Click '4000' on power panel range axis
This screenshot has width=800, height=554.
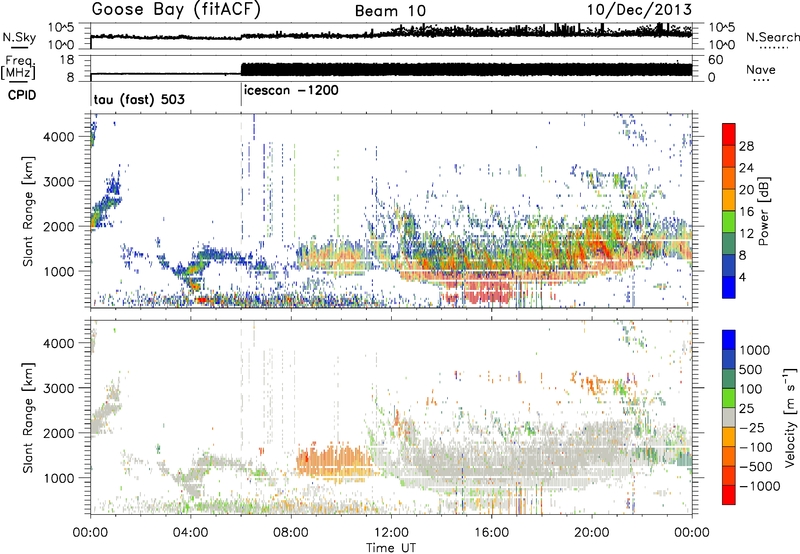[60, 137]
